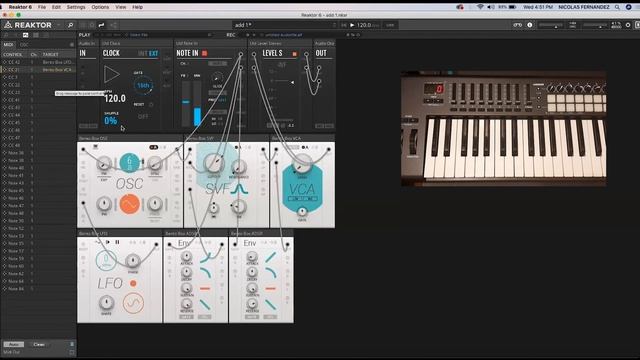The width and height of the screenshot is (640, 360).
Task: Click the LFO orange waveform circle
Action: pos(133,303)
